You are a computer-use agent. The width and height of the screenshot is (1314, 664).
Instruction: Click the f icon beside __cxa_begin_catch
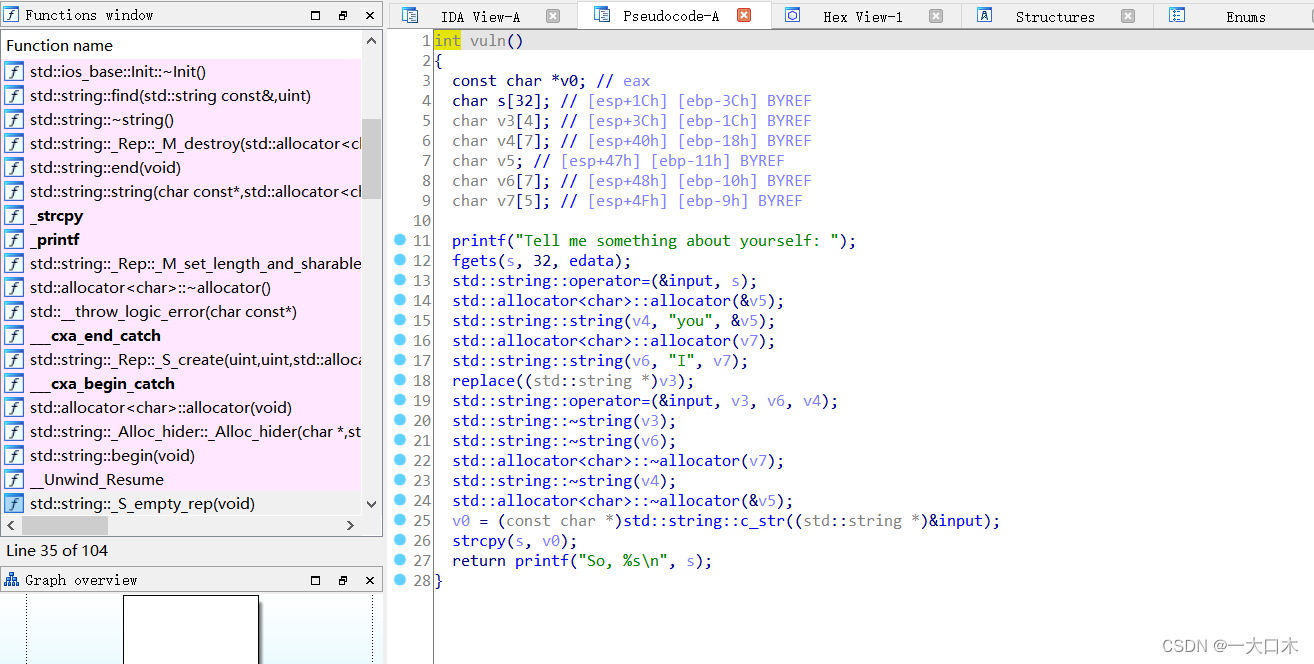click(x=14, y=383)
